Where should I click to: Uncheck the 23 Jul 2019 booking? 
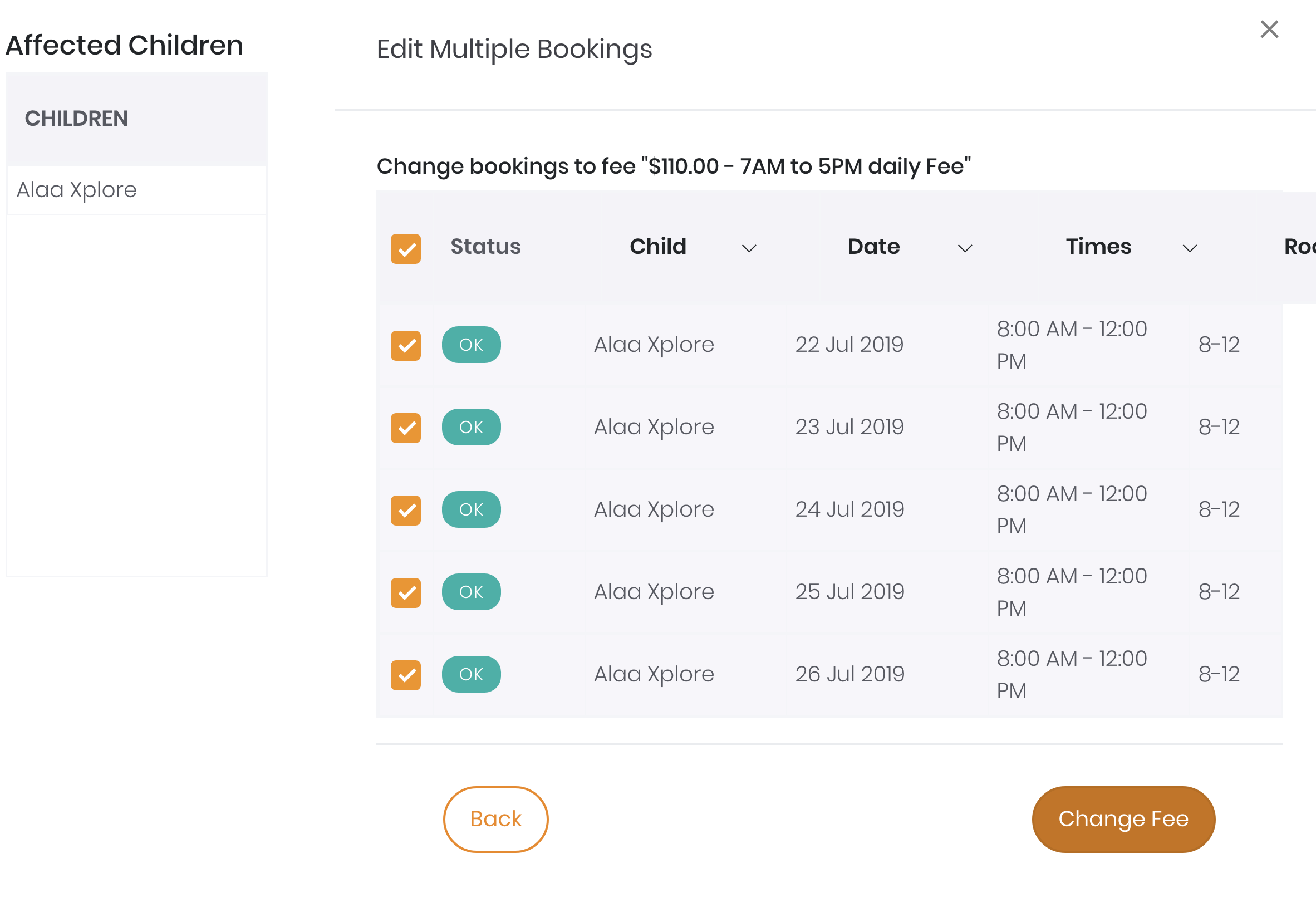pos(406,428)
